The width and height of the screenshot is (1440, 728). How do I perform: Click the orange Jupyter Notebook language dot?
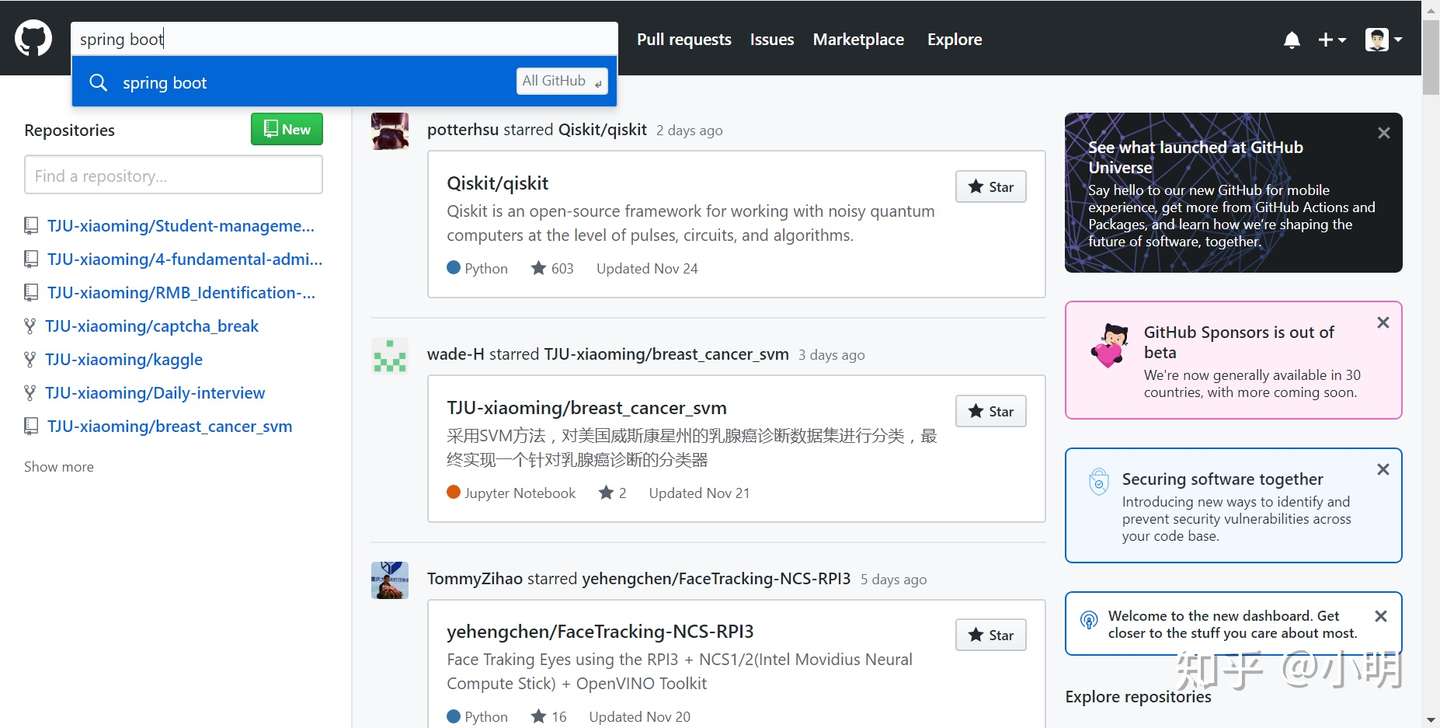coord(453,492)
